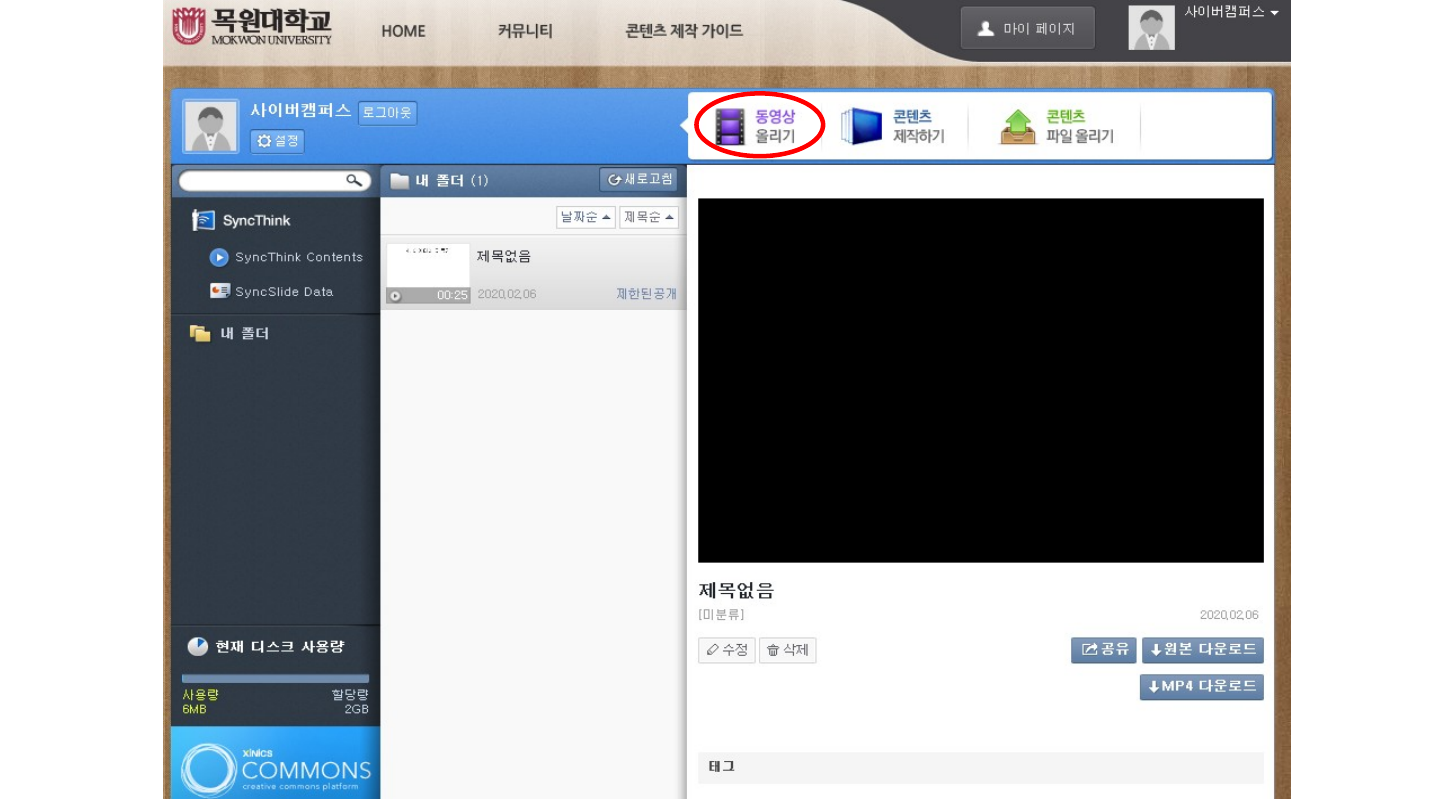
Task: Sort folder list by 제목순
Action: (x=648, y=217)
